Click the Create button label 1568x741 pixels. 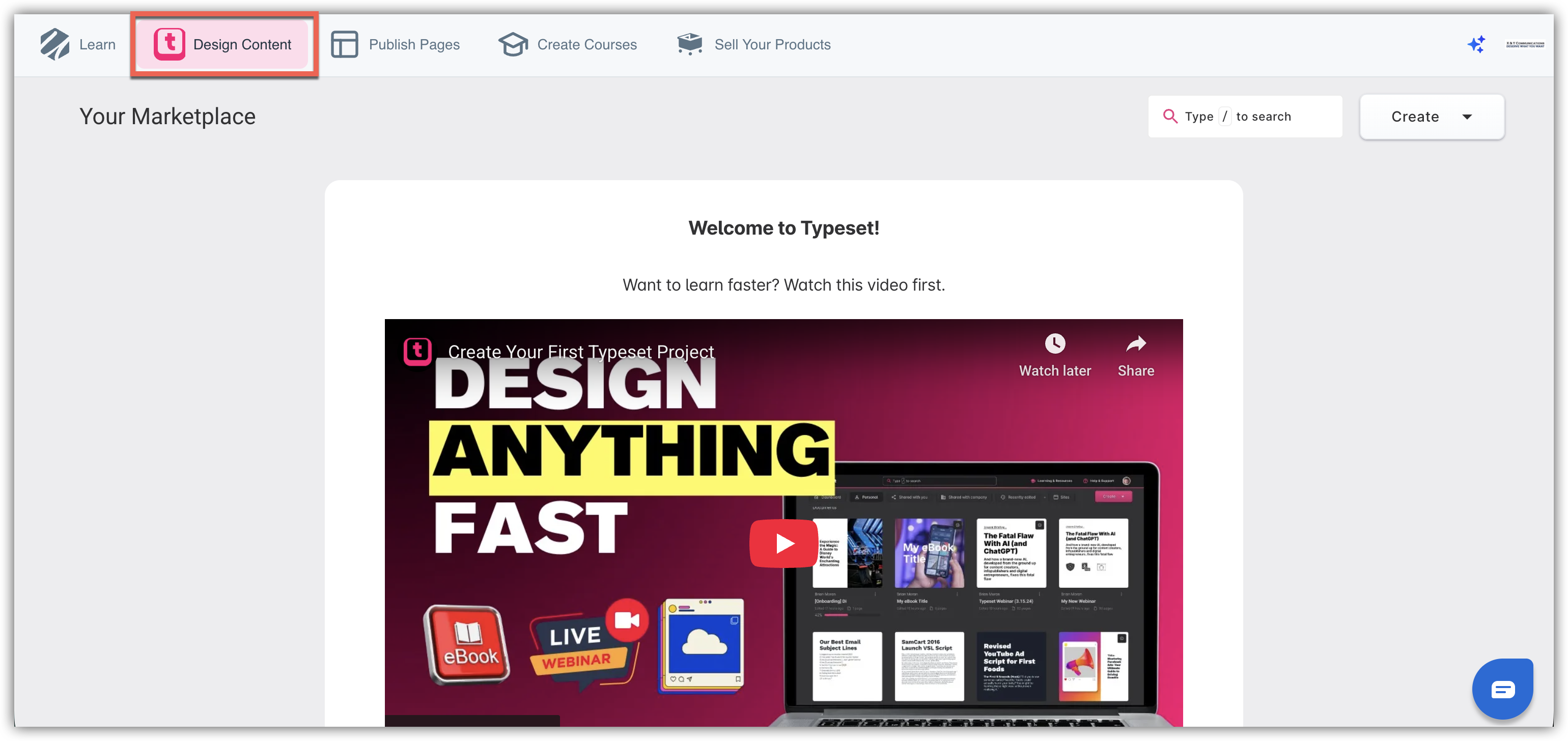[x=1415, y=117]
